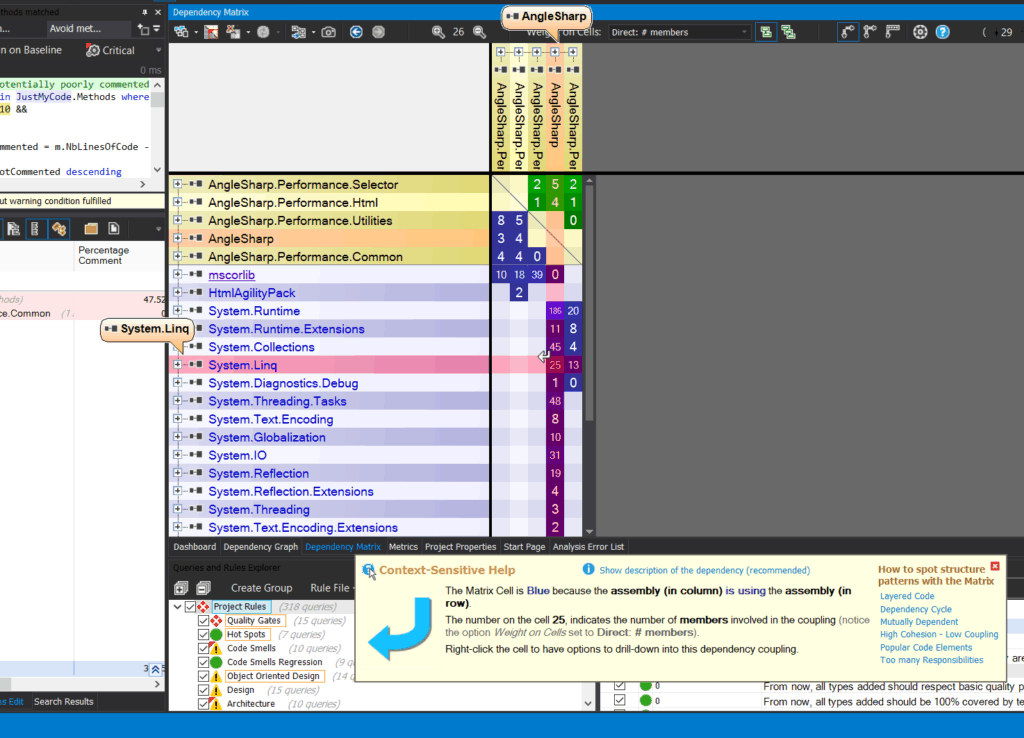
Task: Toggle the Hot Spots checkbox
Action: point(203,634)
